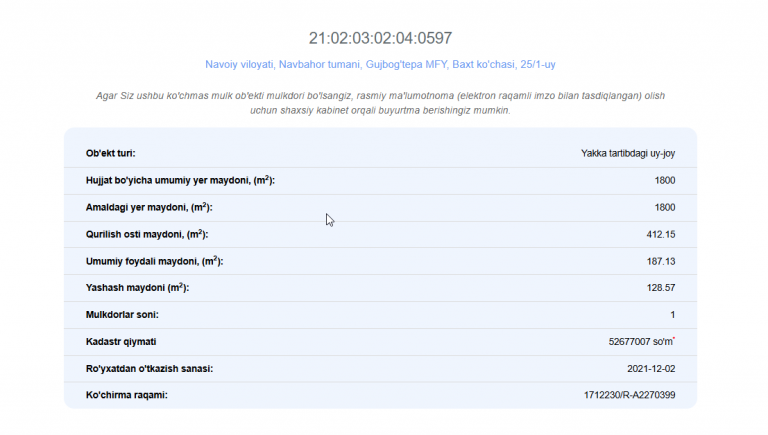
Task: Click 'Amaldagi yer maydoni' label
Action: pos(149,207)
